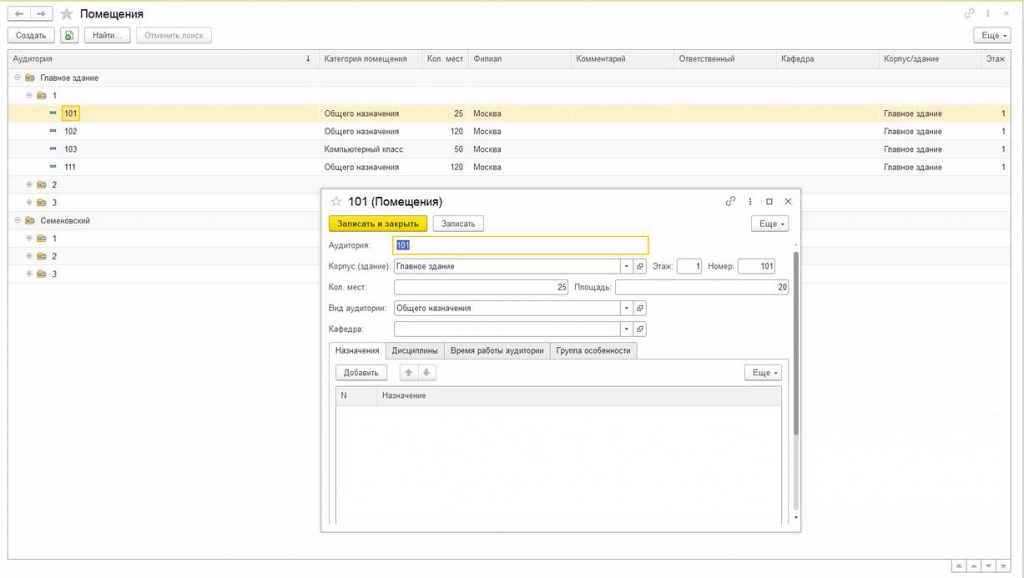Open the Еще menu in the dialog header
The height and width of the screenshot is (578, 1024).
pyautogui.click(x=769, y=224)
